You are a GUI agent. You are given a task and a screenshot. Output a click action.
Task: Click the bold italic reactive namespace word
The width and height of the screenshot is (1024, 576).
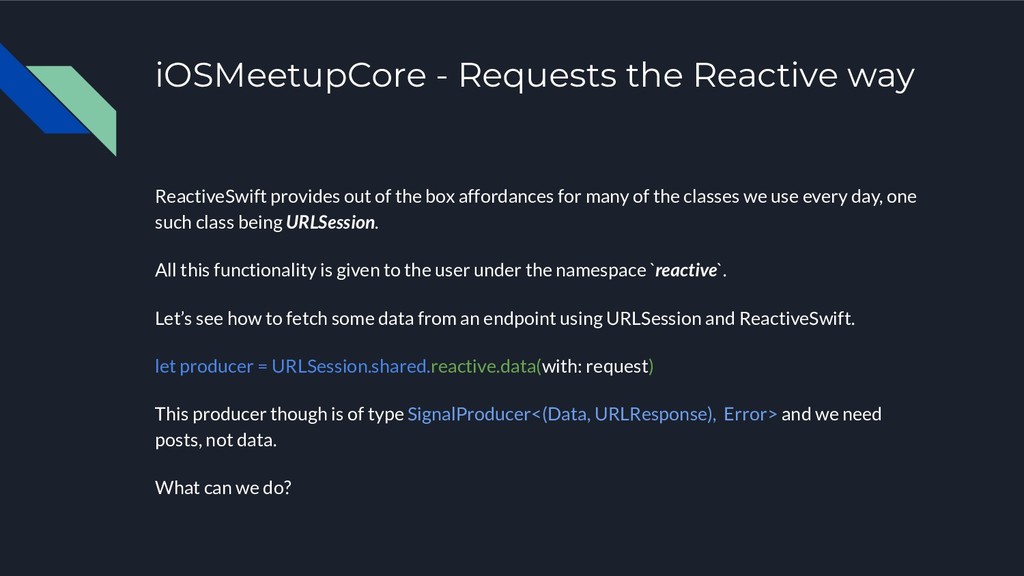686,270
